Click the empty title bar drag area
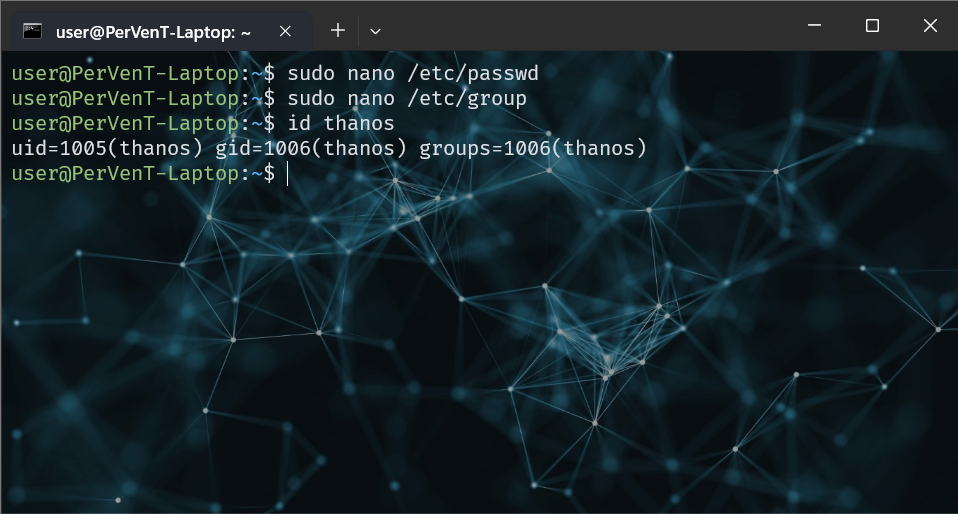The width and height of the screenshot is (958, 514). [x=580, y=26]
